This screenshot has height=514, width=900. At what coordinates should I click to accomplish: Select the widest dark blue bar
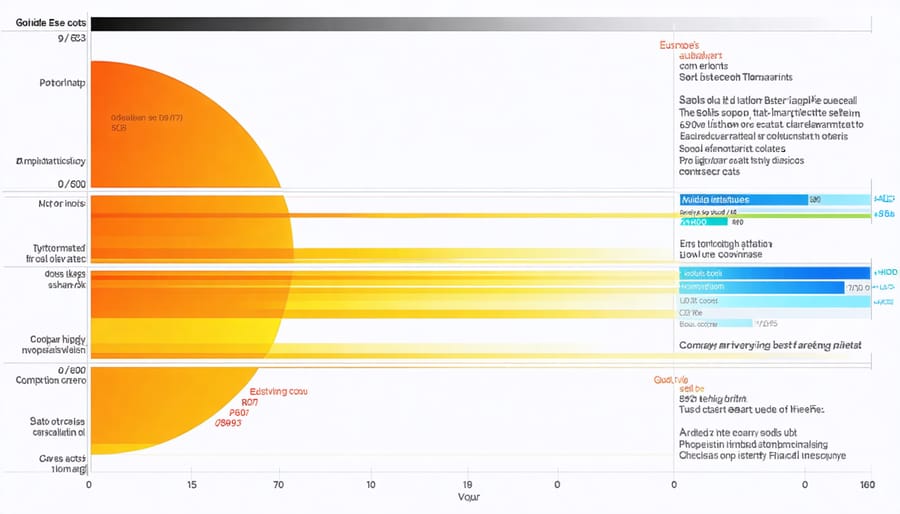[x=774, y=273]
